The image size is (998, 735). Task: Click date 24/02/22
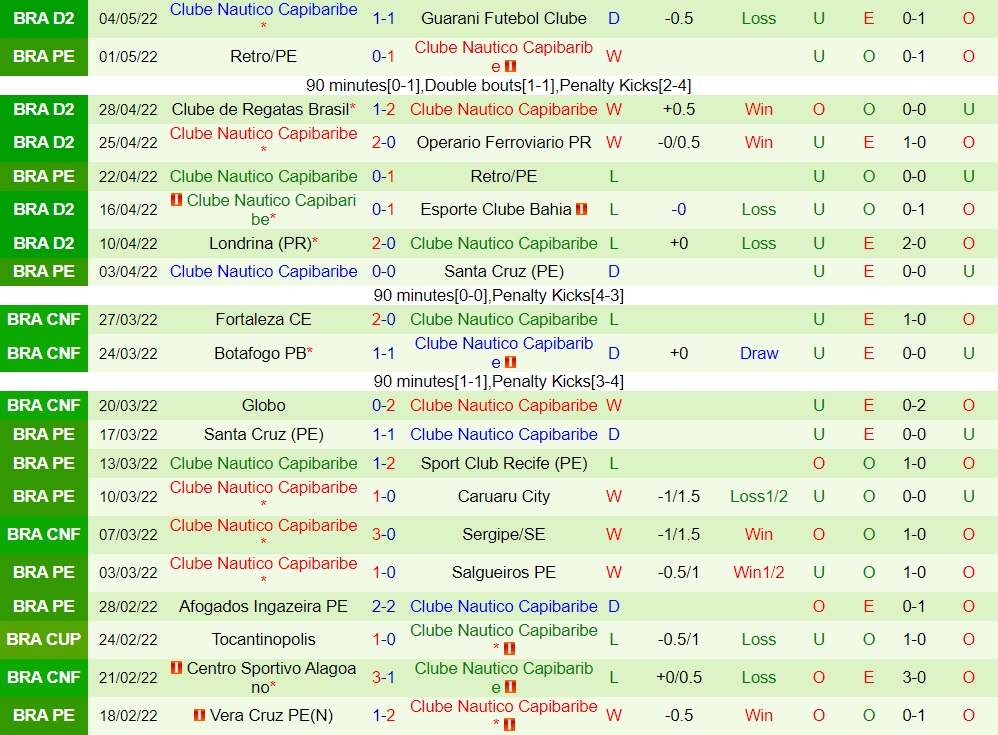click(x=128, y=640)
